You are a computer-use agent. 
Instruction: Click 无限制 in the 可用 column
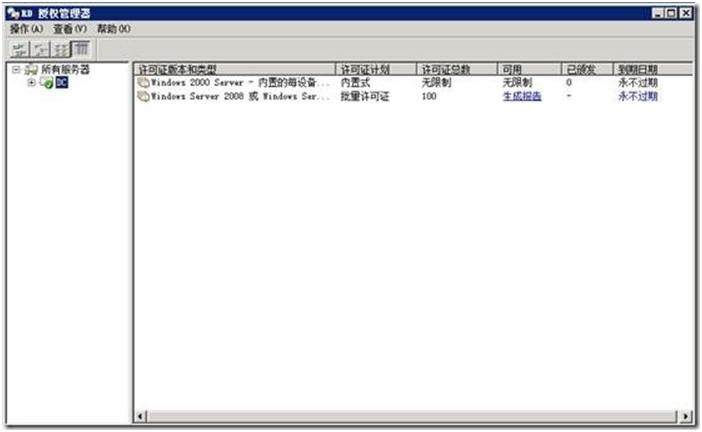click(x=518, y=83)
